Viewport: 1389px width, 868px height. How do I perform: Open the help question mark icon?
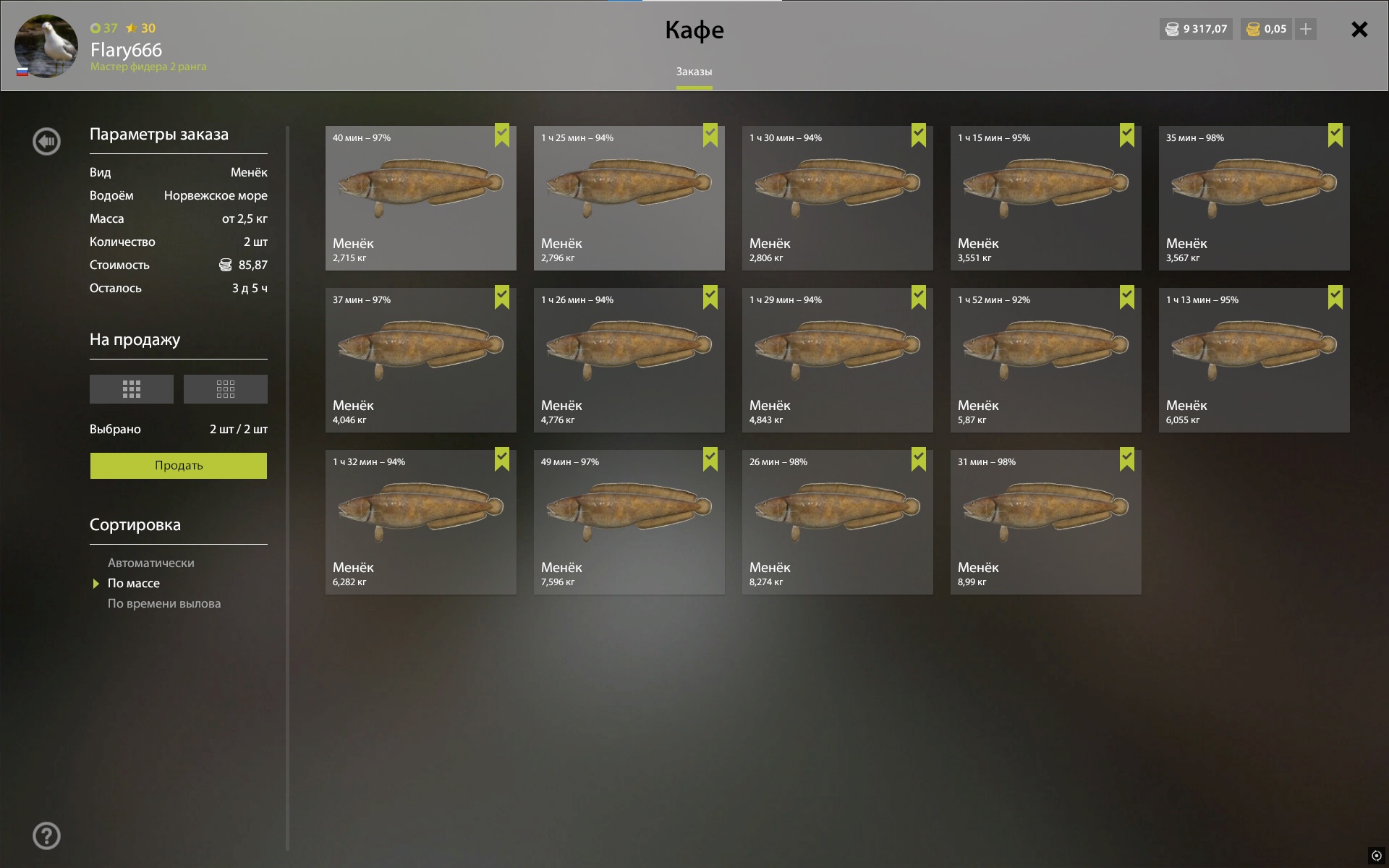pyautogui.click(x=46, y=835)
